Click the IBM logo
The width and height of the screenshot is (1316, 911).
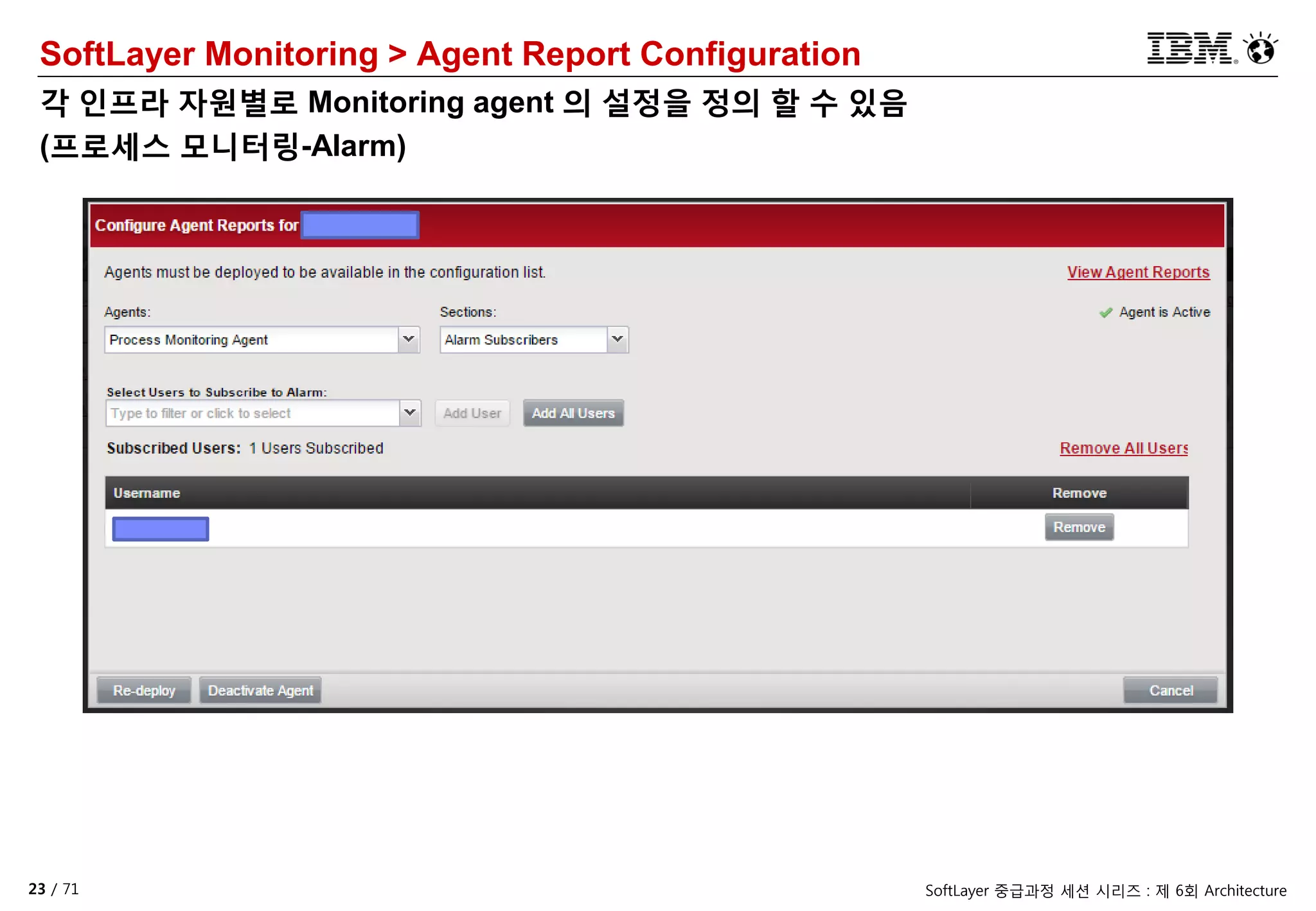(1192, 48)
